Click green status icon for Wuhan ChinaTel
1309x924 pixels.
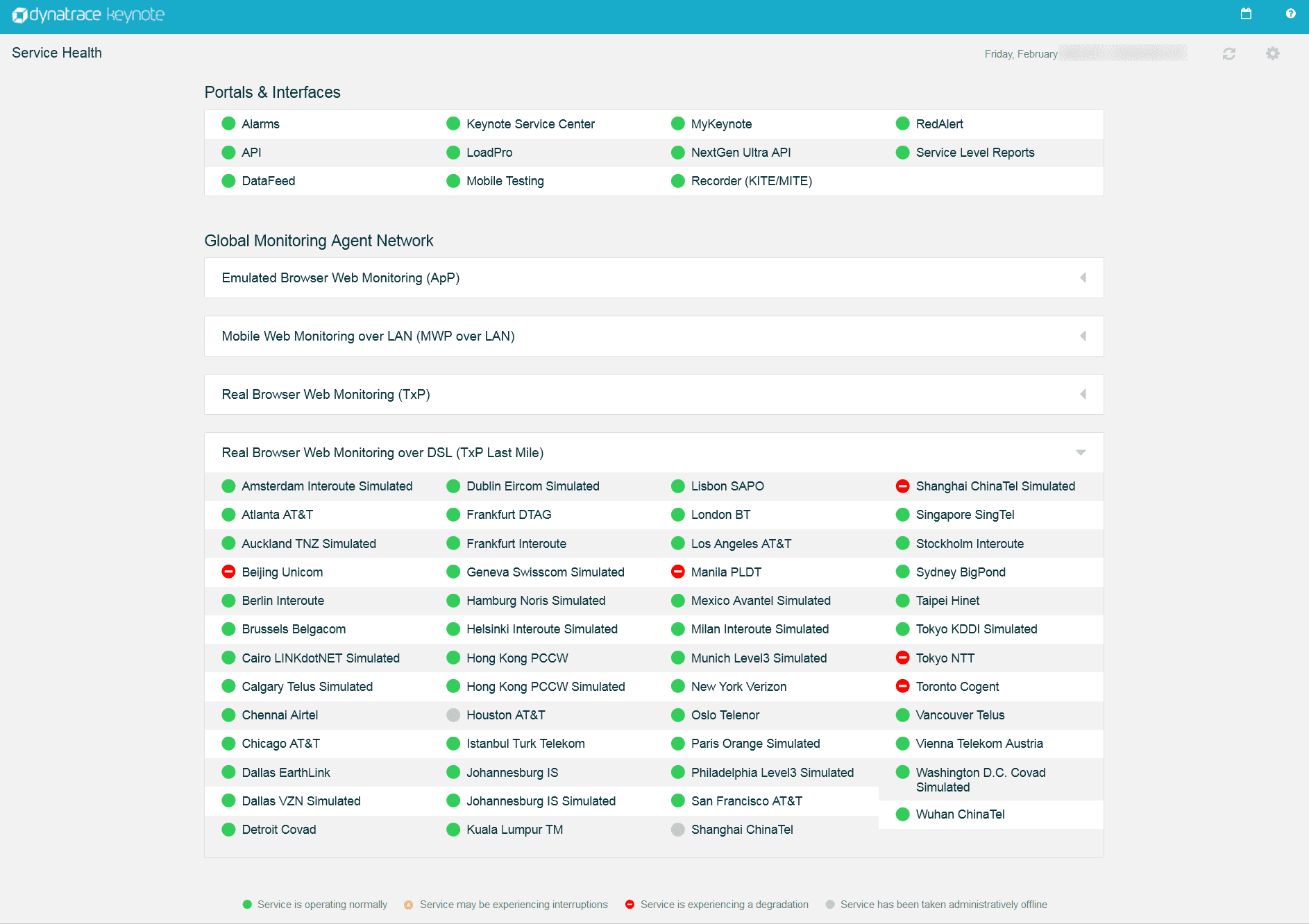coord(903,814)
